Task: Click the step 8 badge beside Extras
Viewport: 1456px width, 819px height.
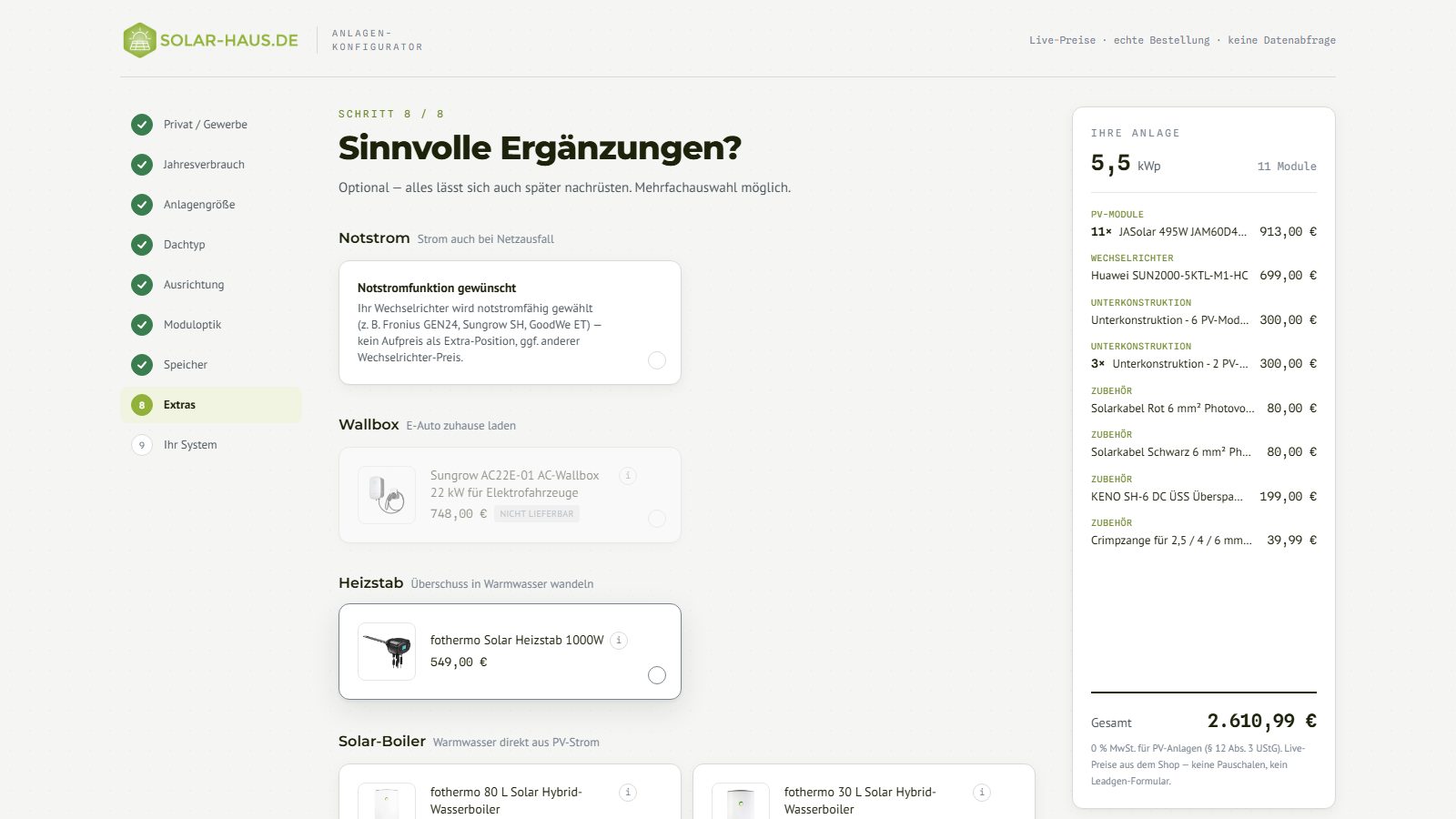Action: [142, 405]
